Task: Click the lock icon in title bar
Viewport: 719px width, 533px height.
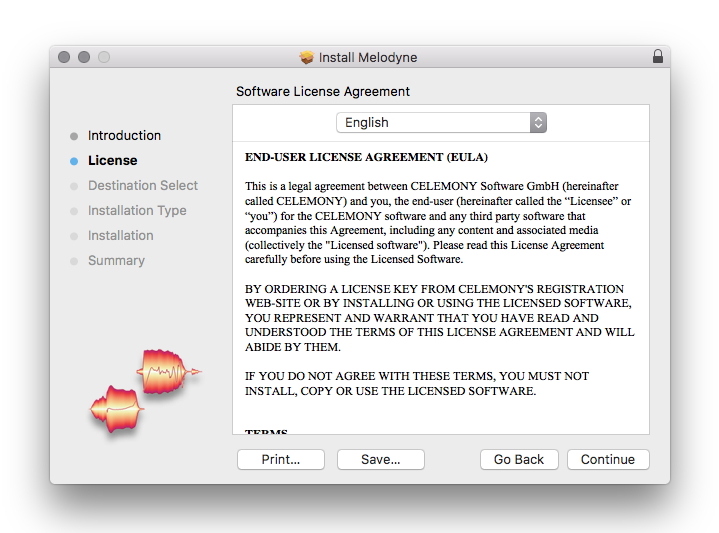Action: [658, 56]
